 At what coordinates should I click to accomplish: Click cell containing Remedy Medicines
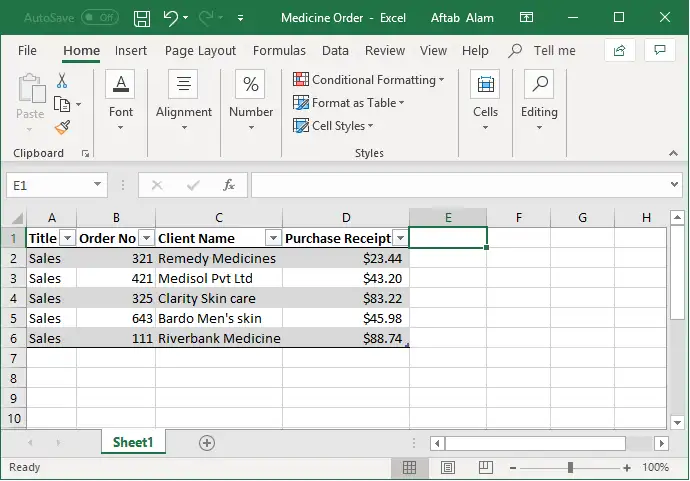219,258
